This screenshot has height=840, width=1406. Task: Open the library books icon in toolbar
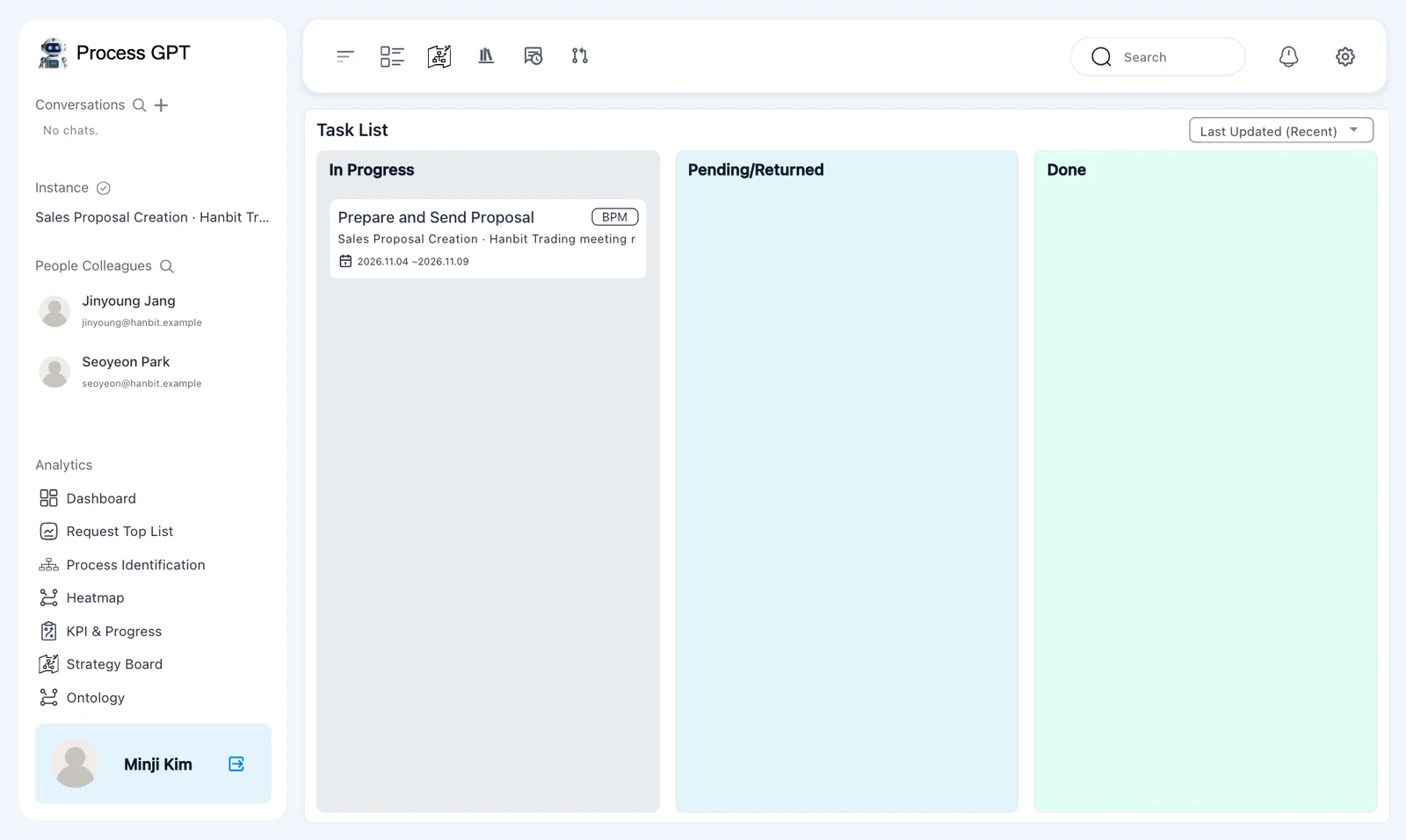point(486,56)
